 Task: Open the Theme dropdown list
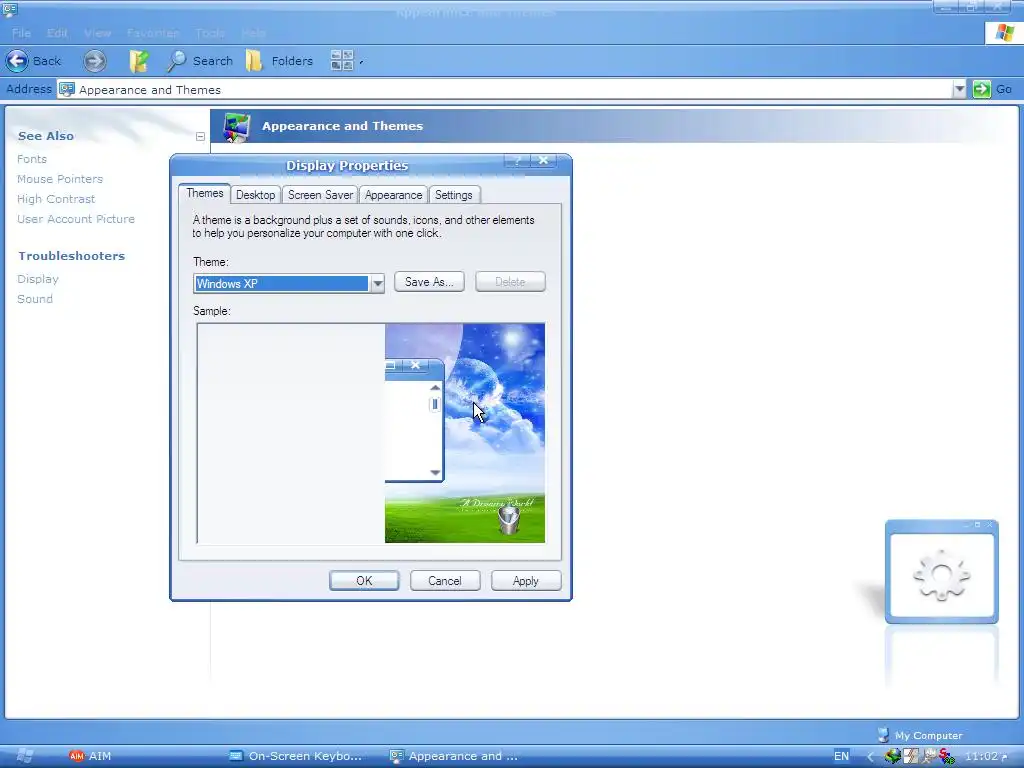point(377,283)
